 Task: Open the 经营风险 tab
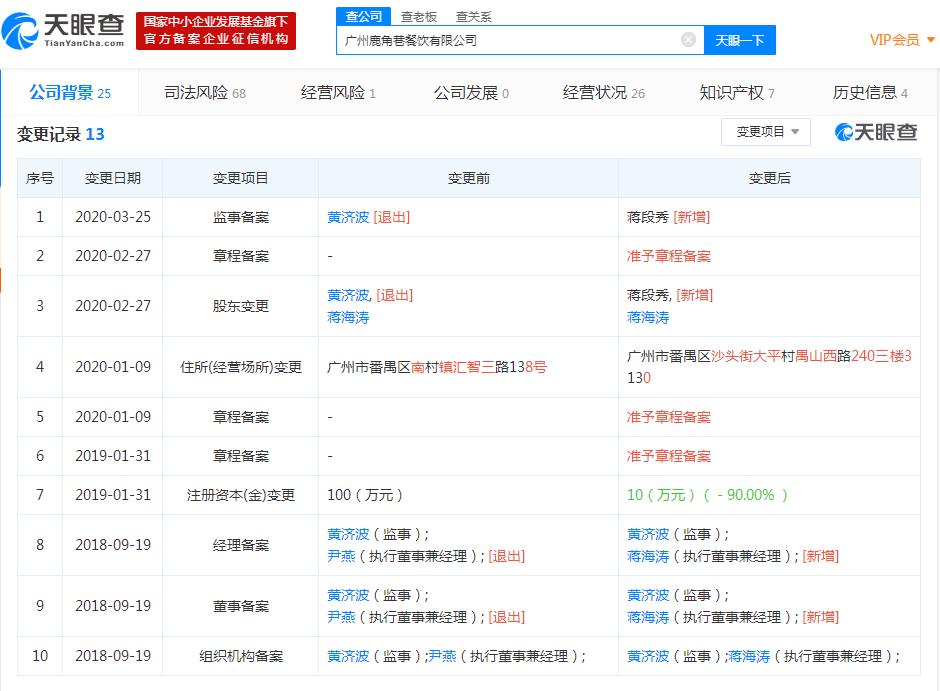tap(338, 93)
